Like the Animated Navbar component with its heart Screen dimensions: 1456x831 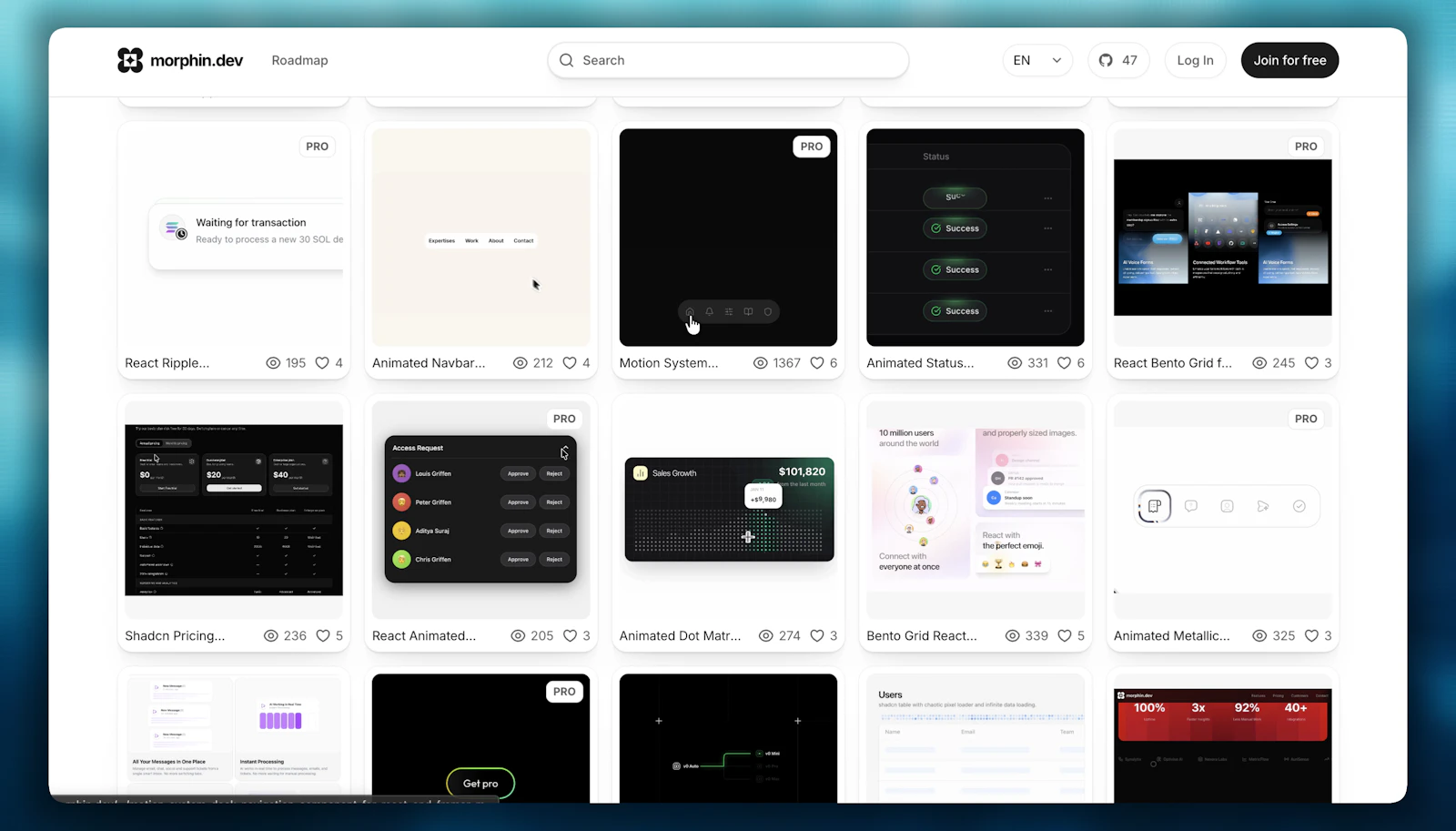pos(570,363)
